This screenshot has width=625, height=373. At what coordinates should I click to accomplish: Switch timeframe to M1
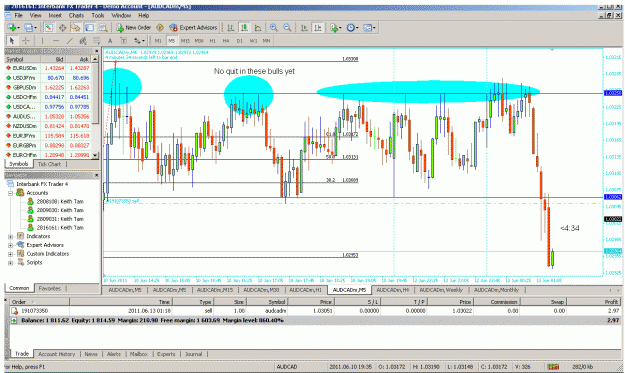coord(158,41)
